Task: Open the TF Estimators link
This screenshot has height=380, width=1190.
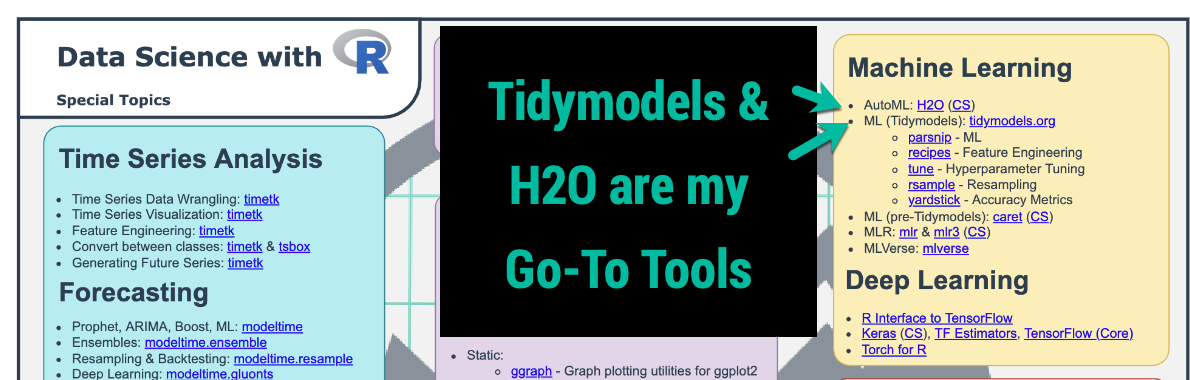Action: (x=975, y=334)
